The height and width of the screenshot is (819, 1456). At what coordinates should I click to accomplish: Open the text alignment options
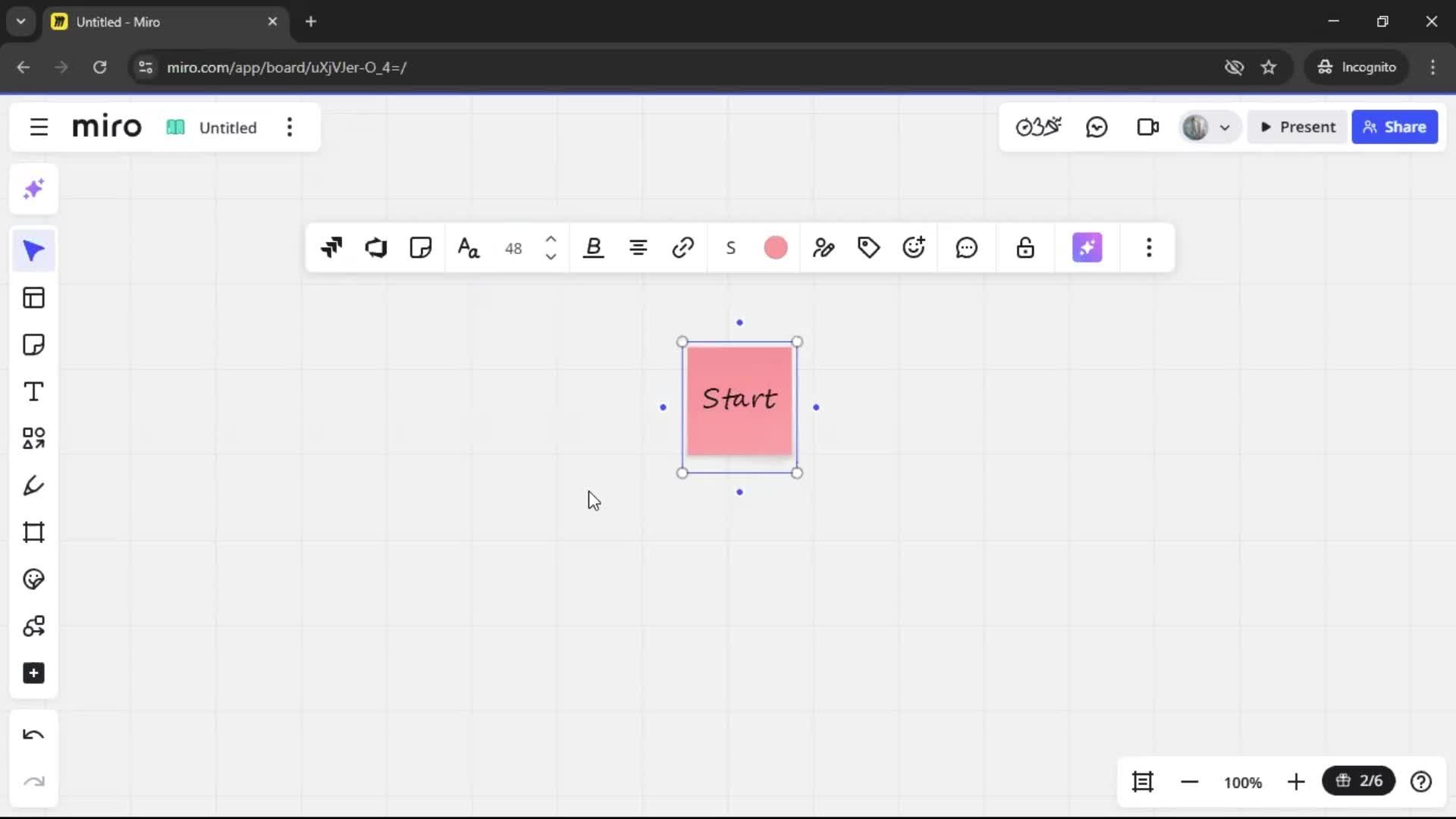pyautogui.click(x=639, y=248)
